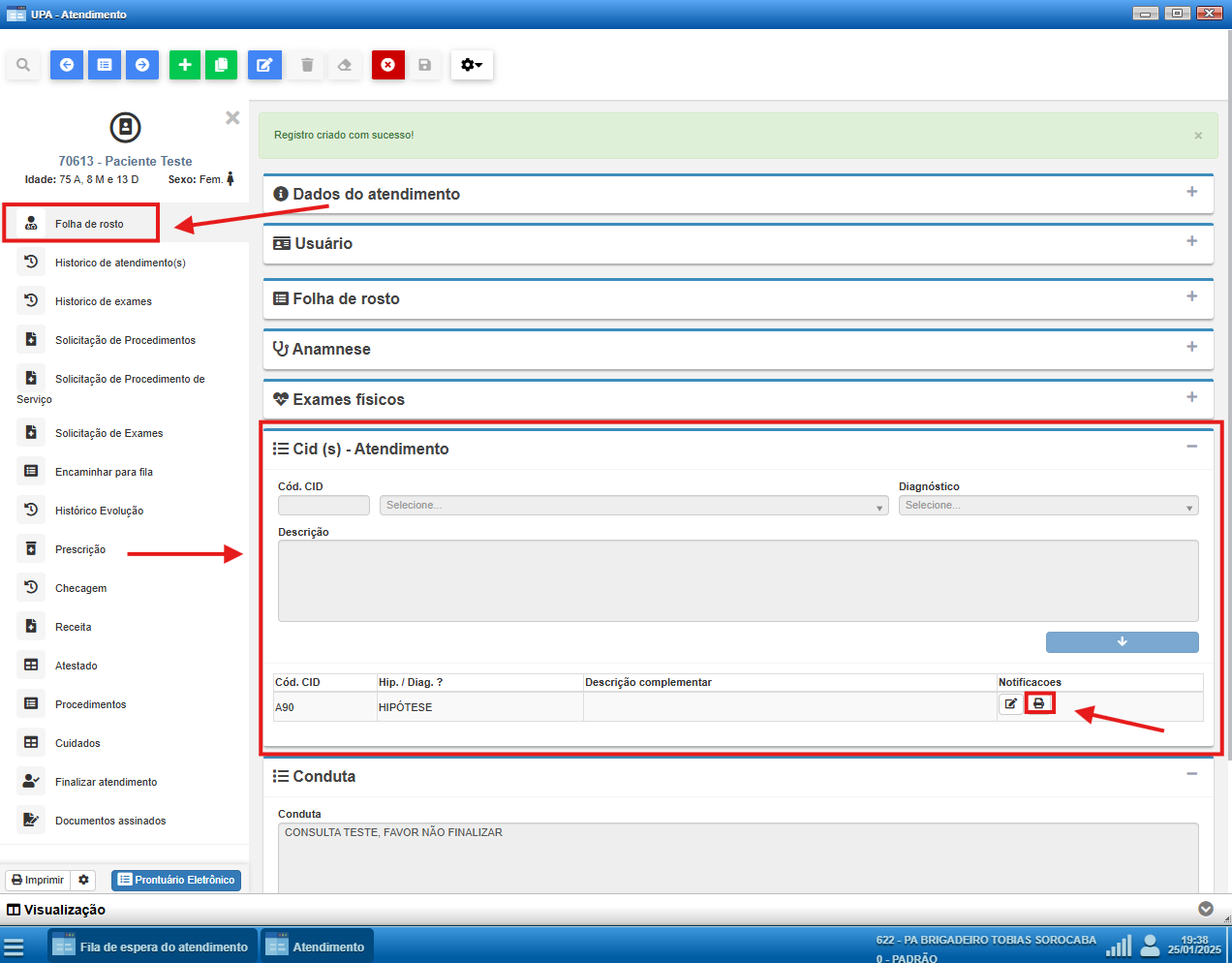This screenshot has height=963, width=1232.
Task: Click the edit icon in the A90 row
Action: 1010,703
